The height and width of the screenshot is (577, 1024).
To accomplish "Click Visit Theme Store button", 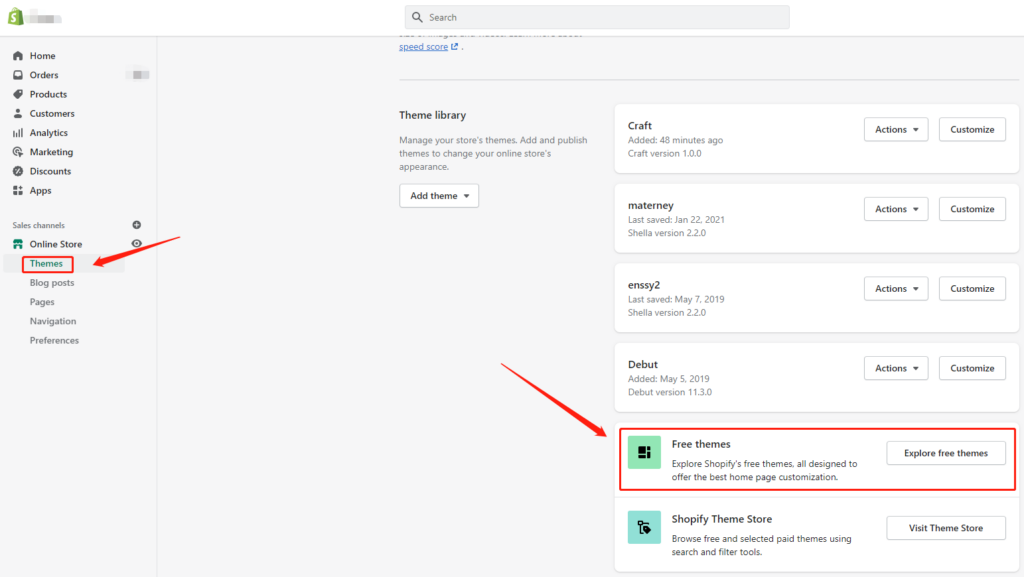I will coord(946,528).
